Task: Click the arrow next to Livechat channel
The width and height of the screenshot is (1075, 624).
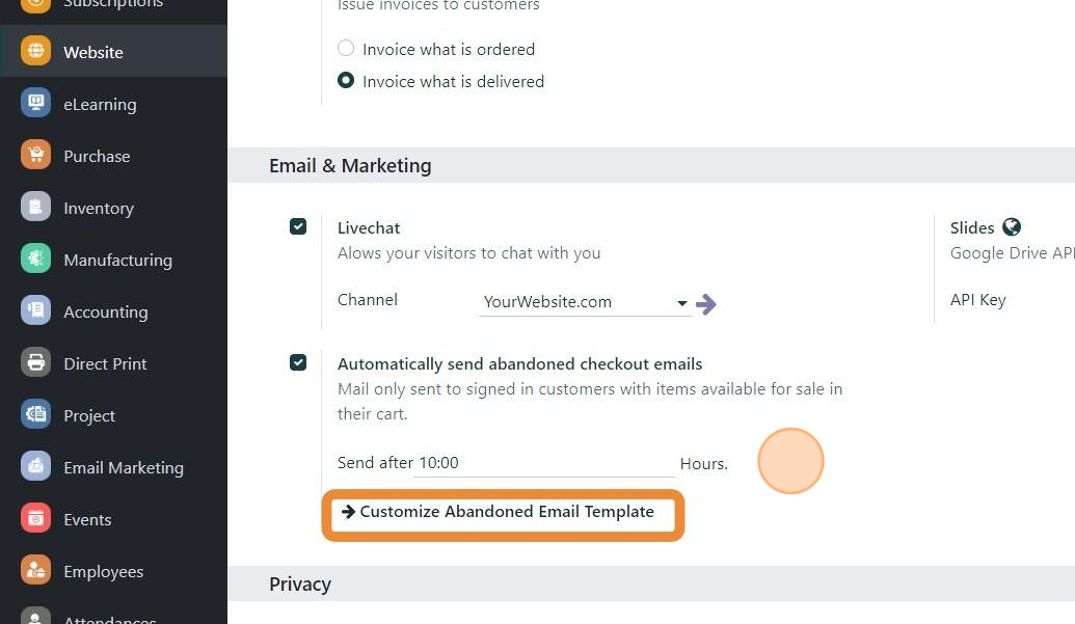Action: click(x=706, y=304)
